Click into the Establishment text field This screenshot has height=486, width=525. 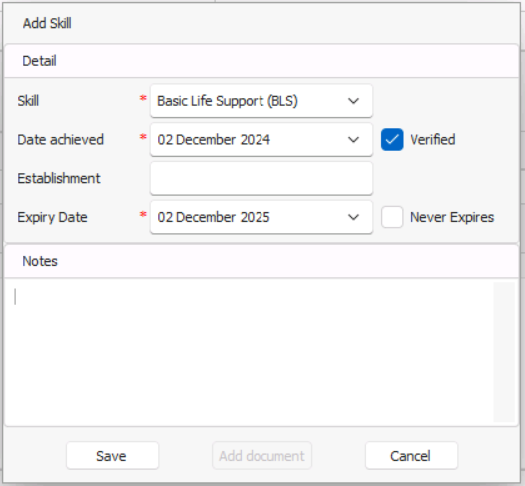click(261, 178)
